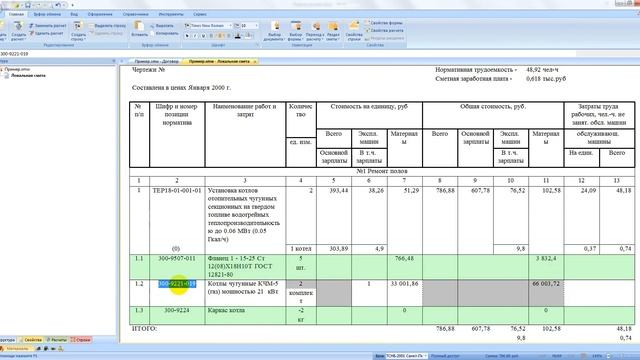Click Свойства расчета button

click(384, 31)
